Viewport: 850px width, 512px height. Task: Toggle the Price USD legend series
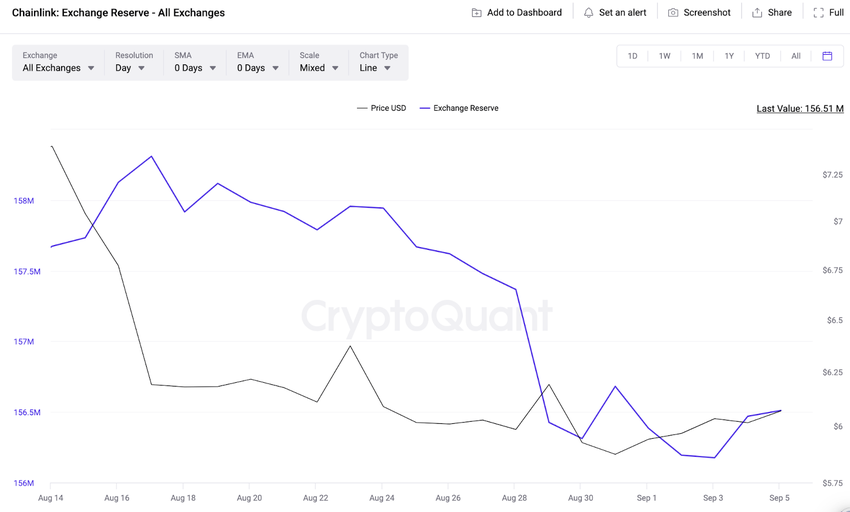point(382,108)
